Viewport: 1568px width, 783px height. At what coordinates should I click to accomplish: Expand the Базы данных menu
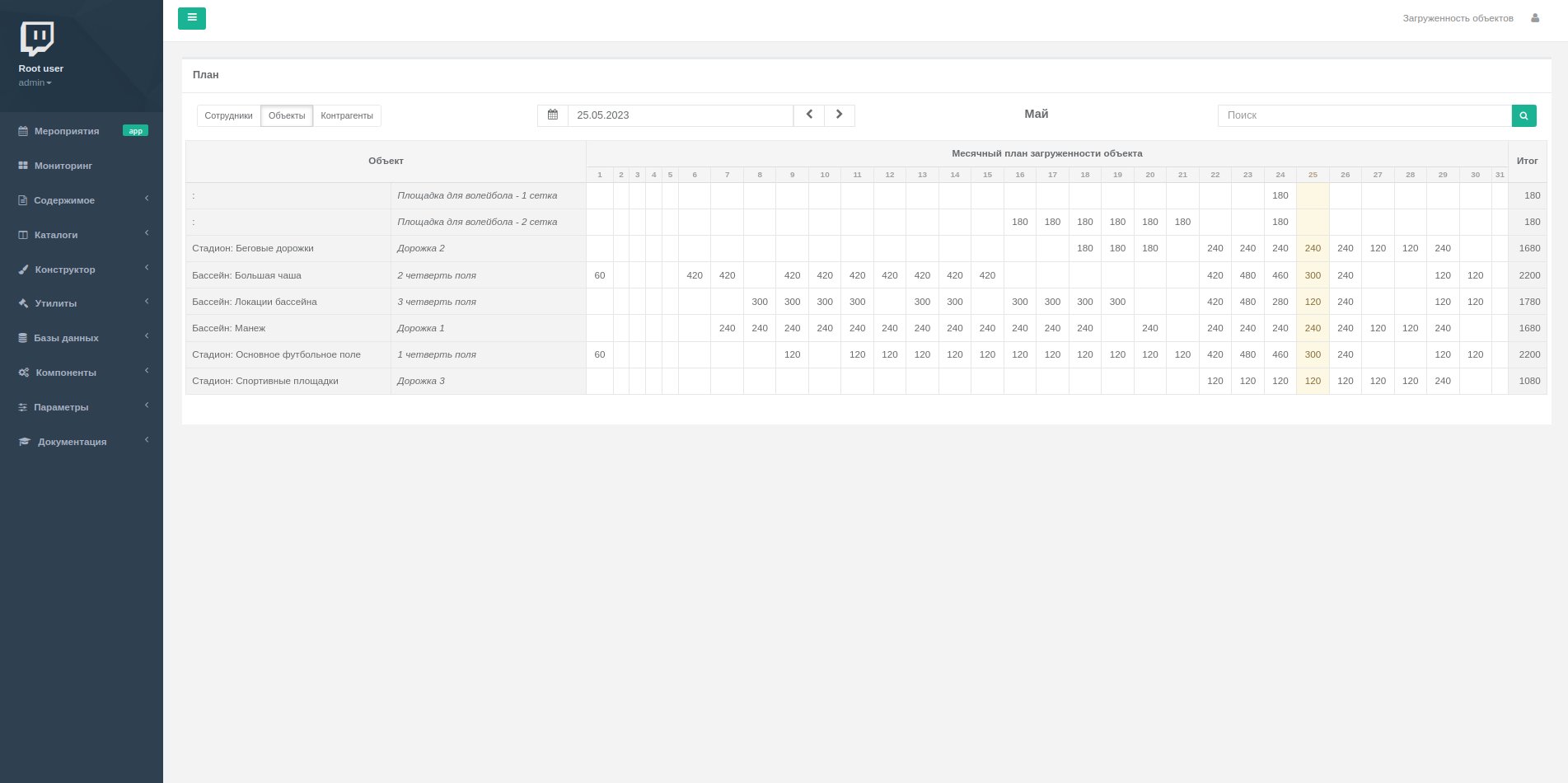66,338
